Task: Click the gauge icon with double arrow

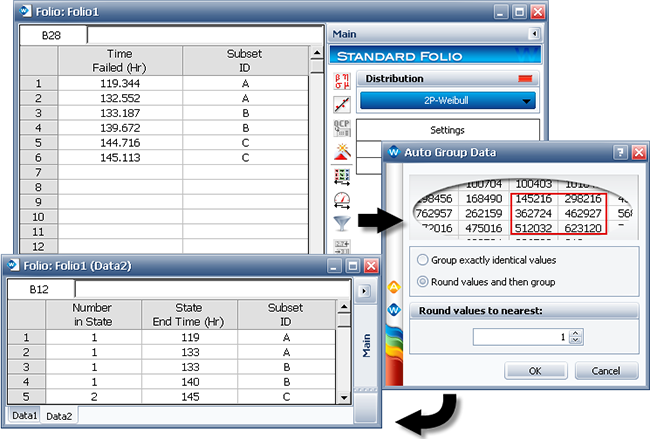Action: click(342, 200)
